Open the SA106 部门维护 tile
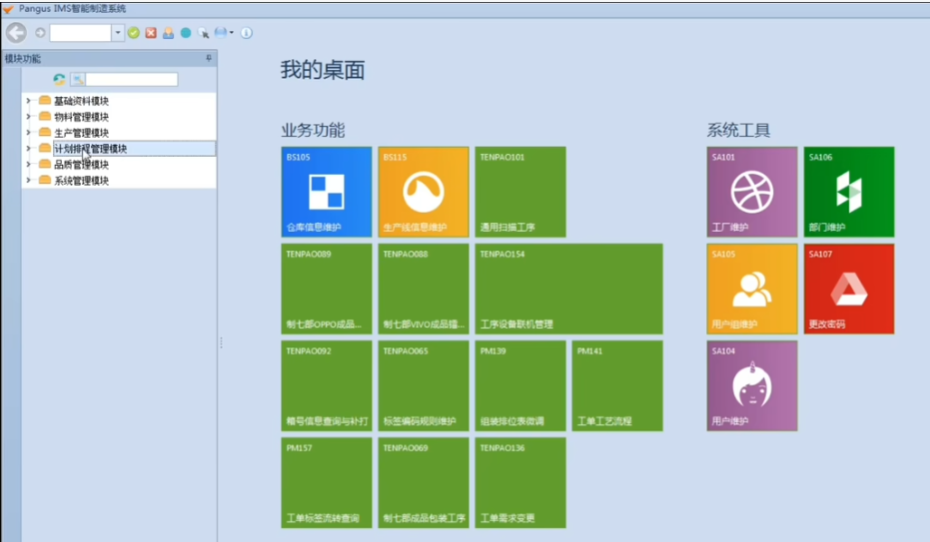 [849, 192]
